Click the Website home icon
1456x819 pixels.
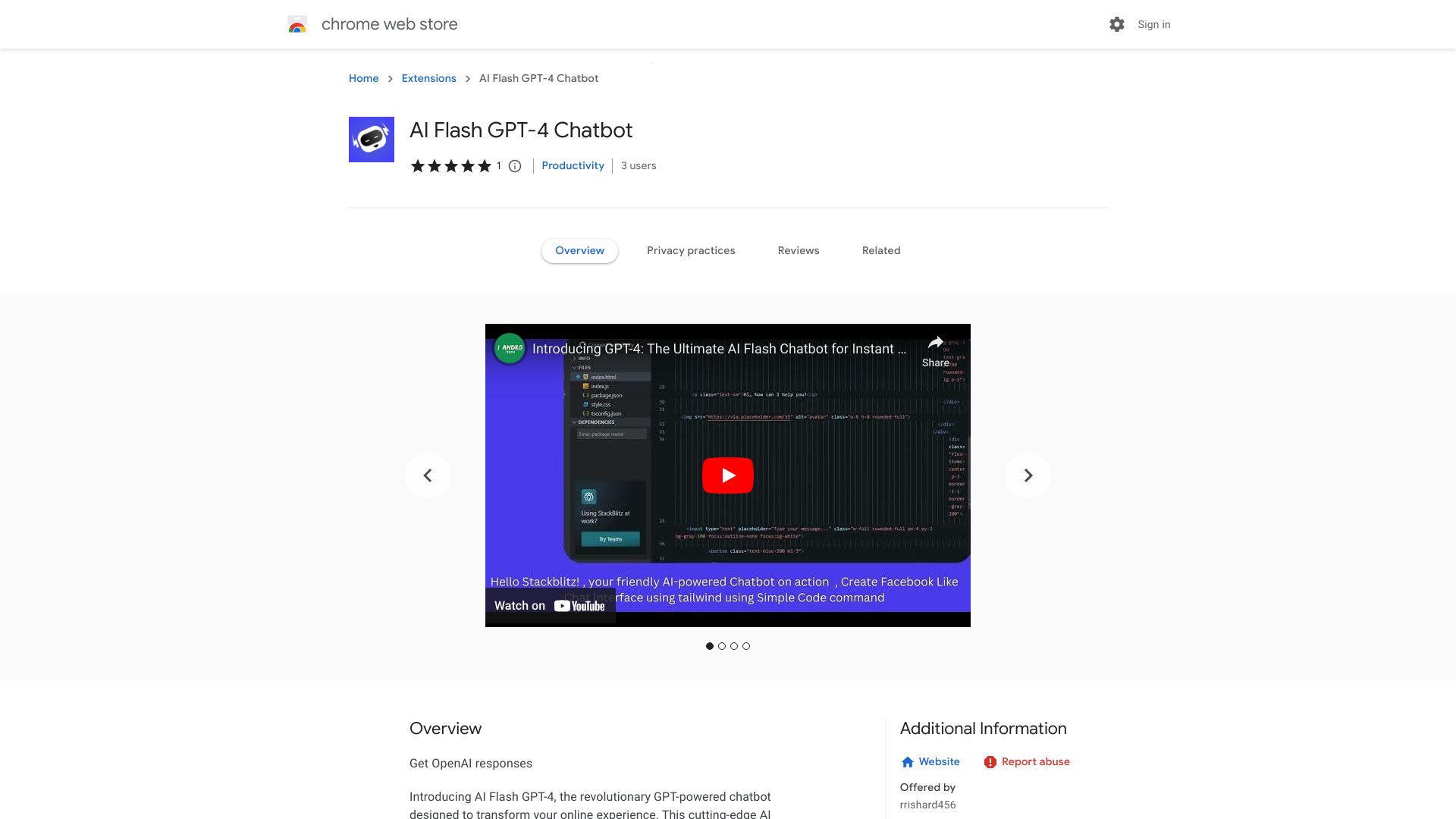point(907,761)
